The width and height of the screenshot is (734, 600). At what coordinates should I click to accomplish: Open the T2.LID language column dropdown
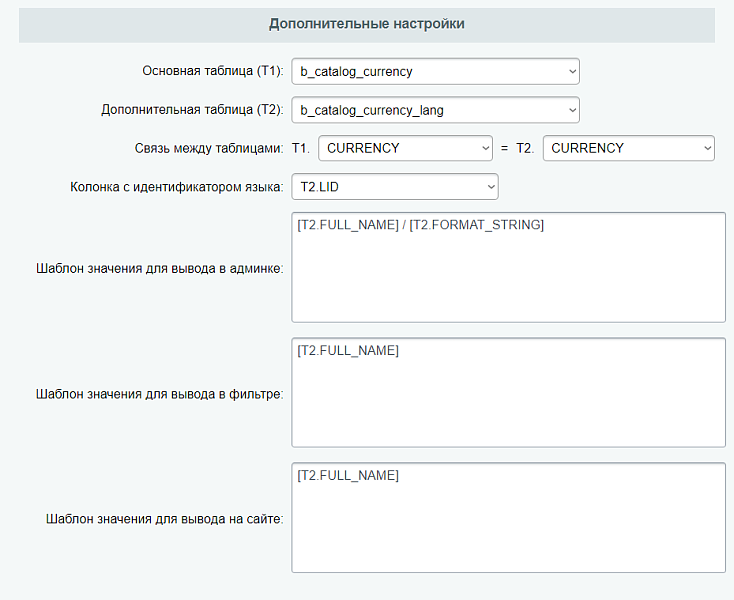tap(395, 186)
